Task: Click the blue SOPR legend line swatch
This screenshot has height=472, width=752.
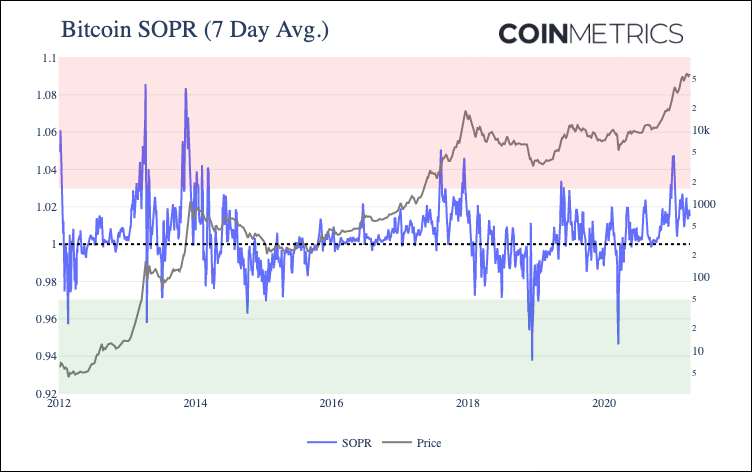Action: point(321,442)
